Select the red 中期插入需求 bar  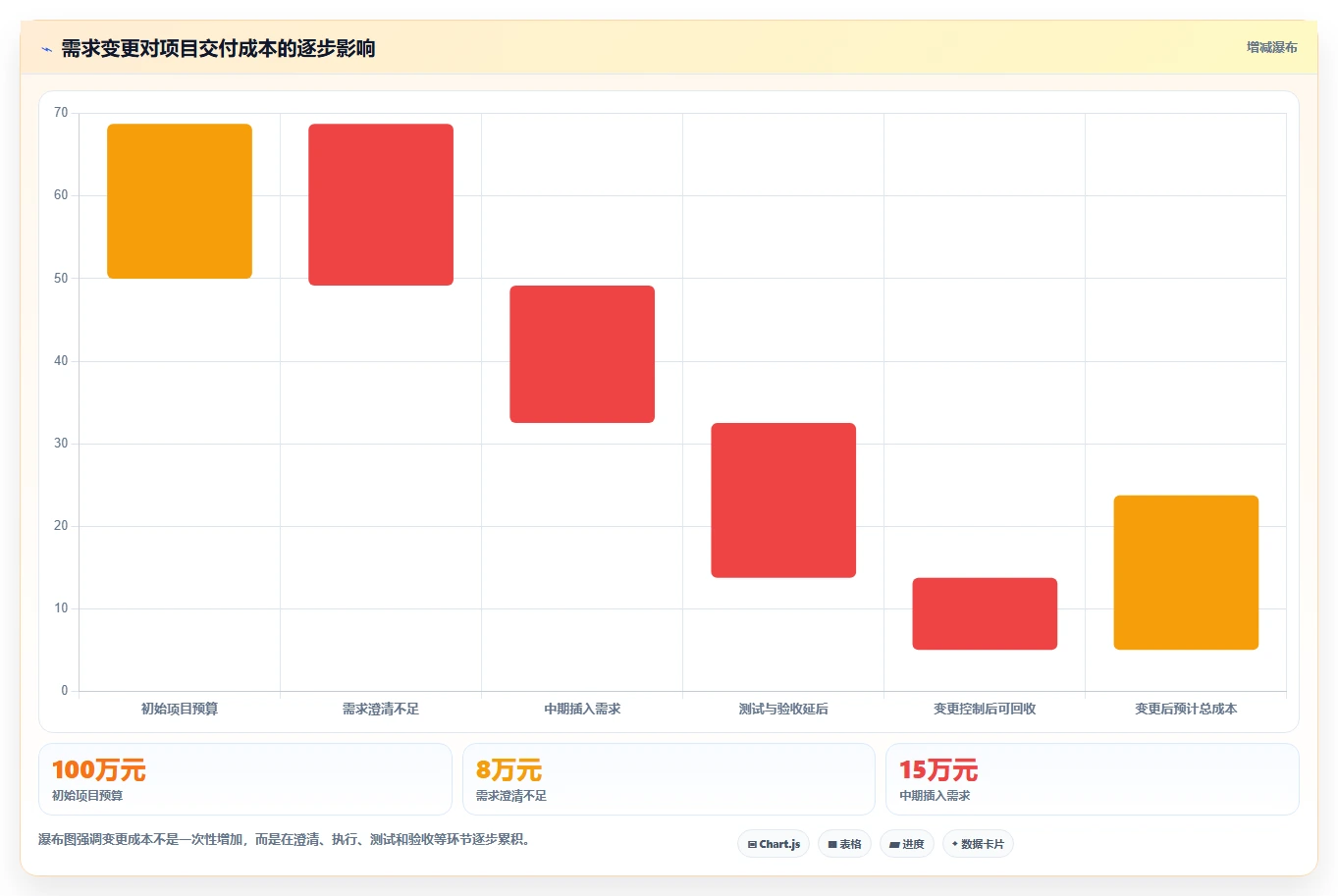(x=582, y=354)
